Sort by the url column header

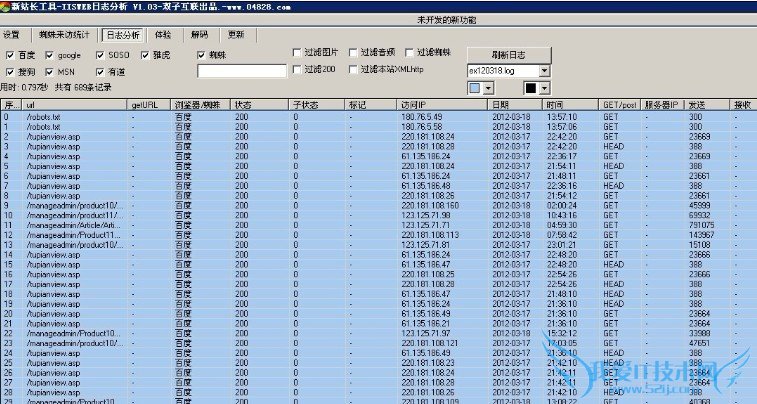(75, 105)
